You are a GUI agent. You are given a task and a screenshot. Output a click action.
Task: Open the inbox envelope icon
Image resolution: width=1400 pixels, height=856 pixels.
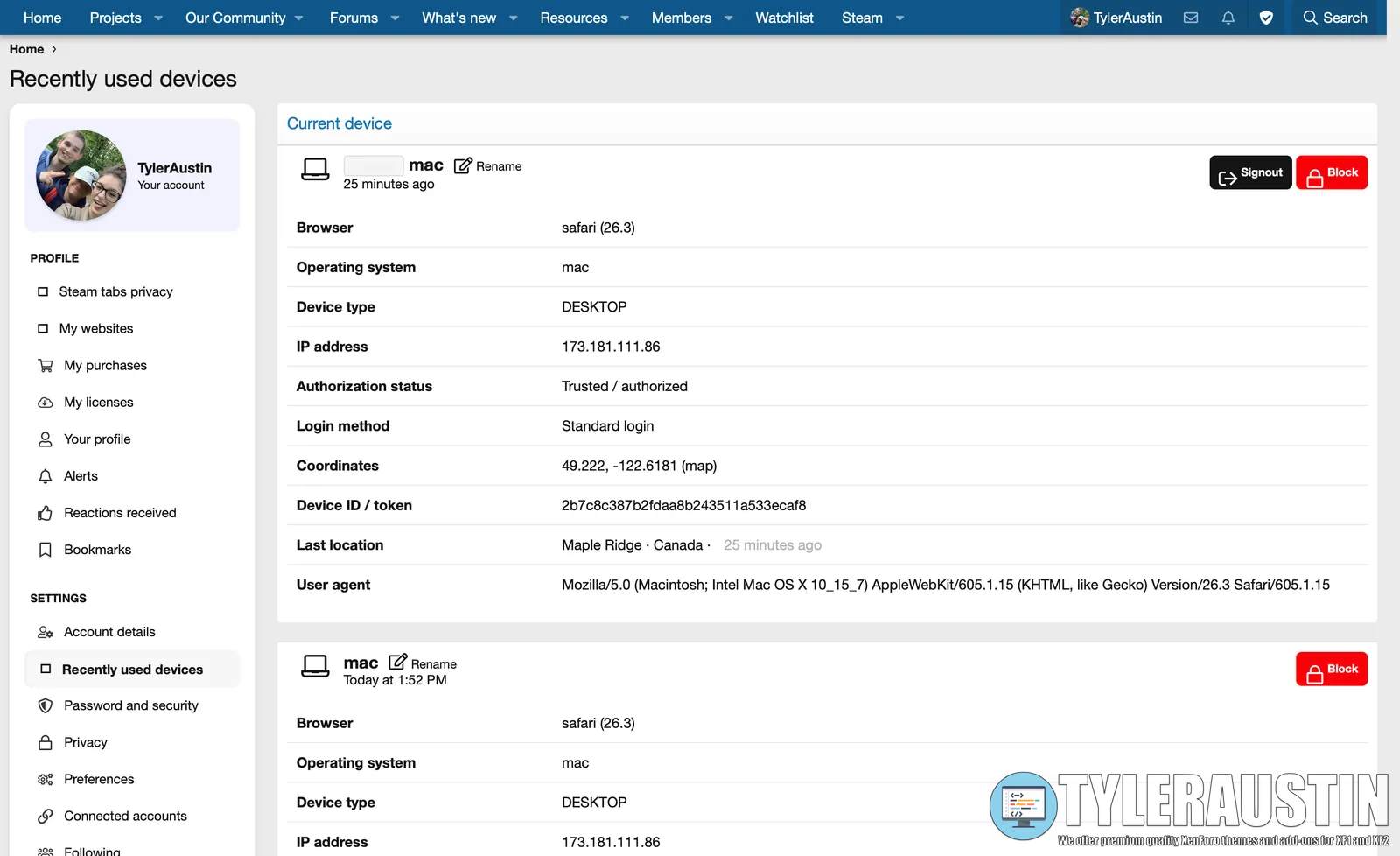tap(1191, 18)
